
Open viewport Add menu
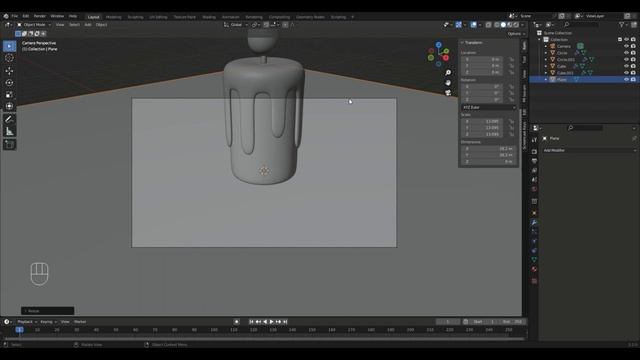click(88, 25)
